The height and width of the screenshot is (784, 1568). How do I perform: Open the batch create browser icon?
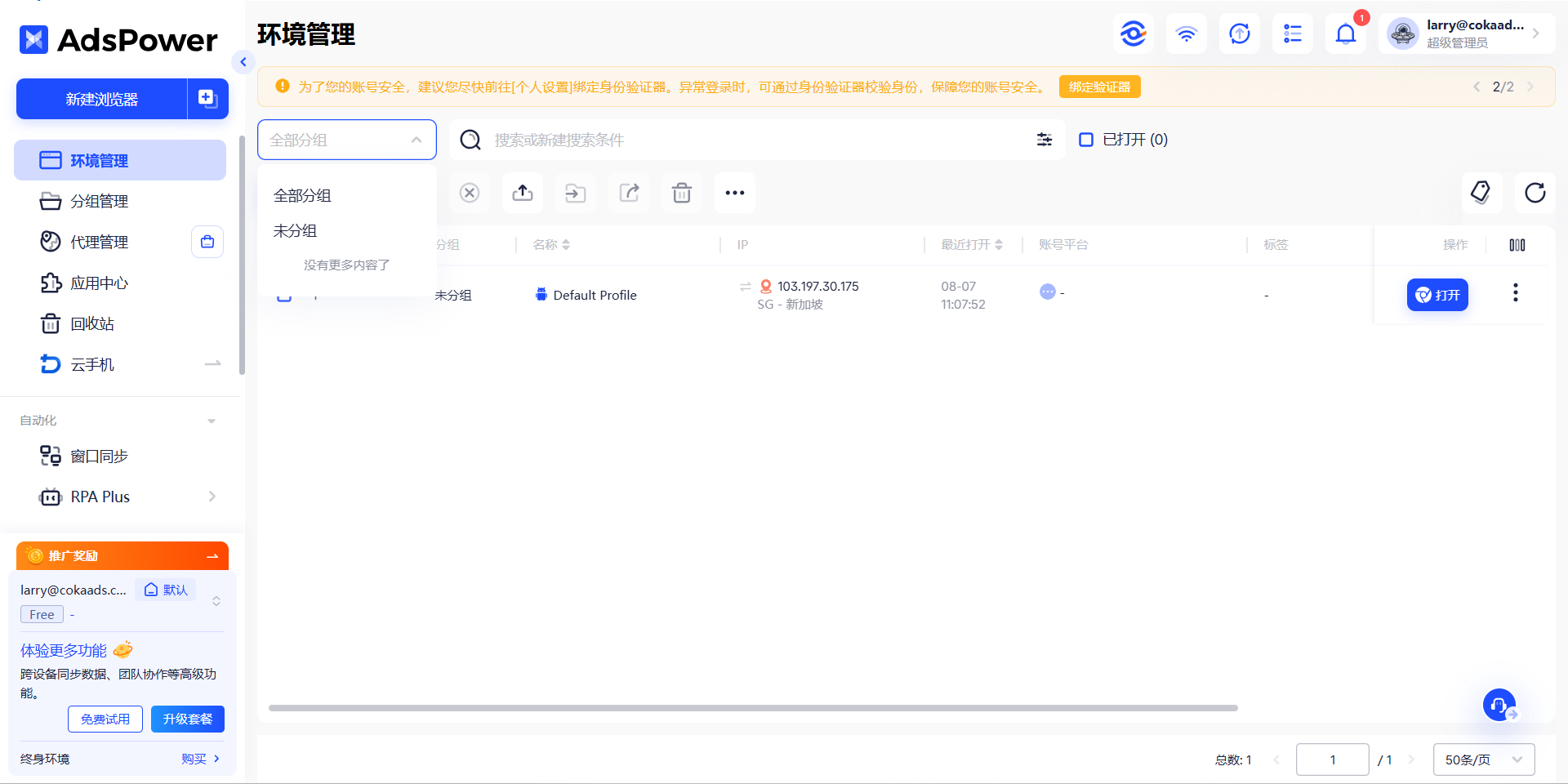click(x=208, y=99)
